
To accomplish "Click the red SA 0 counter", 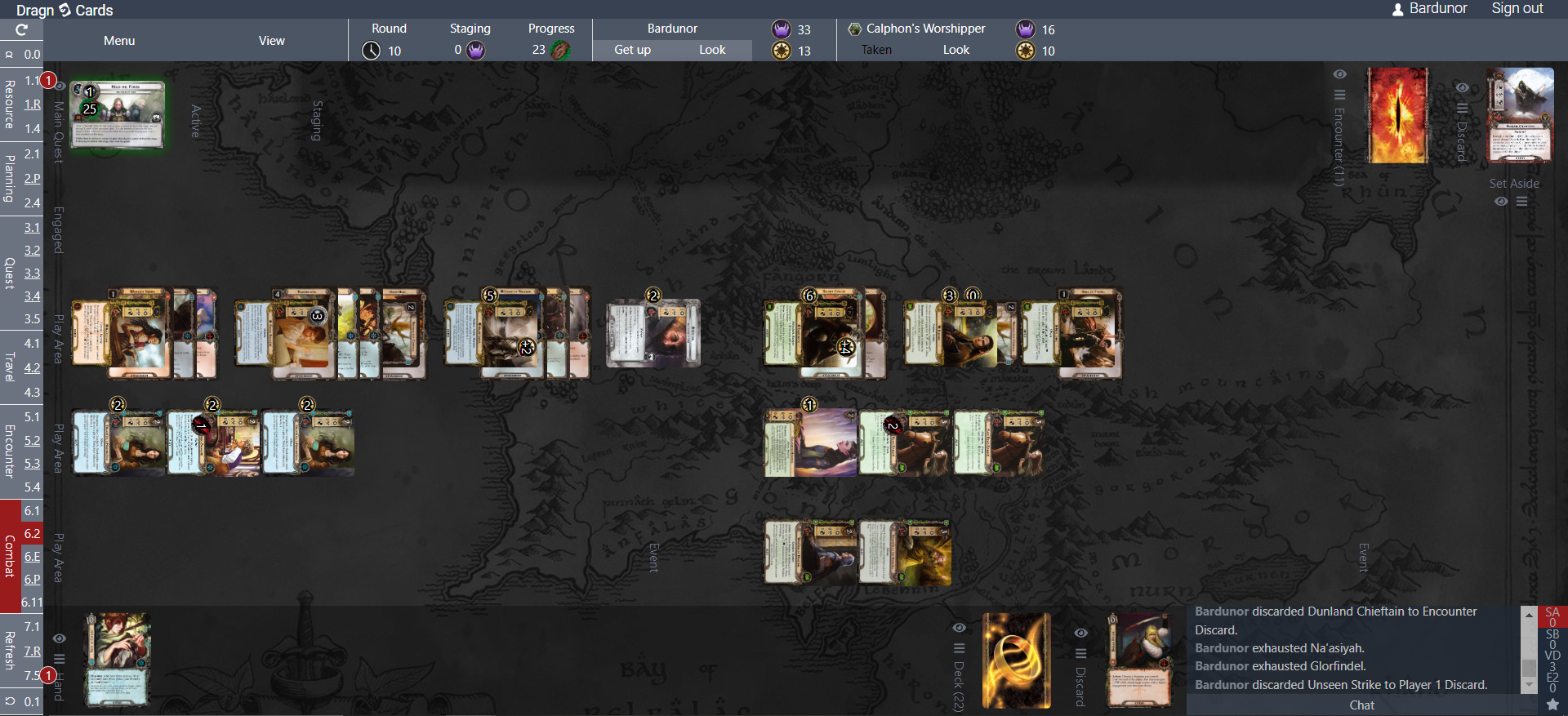I will coord(1552,617).
